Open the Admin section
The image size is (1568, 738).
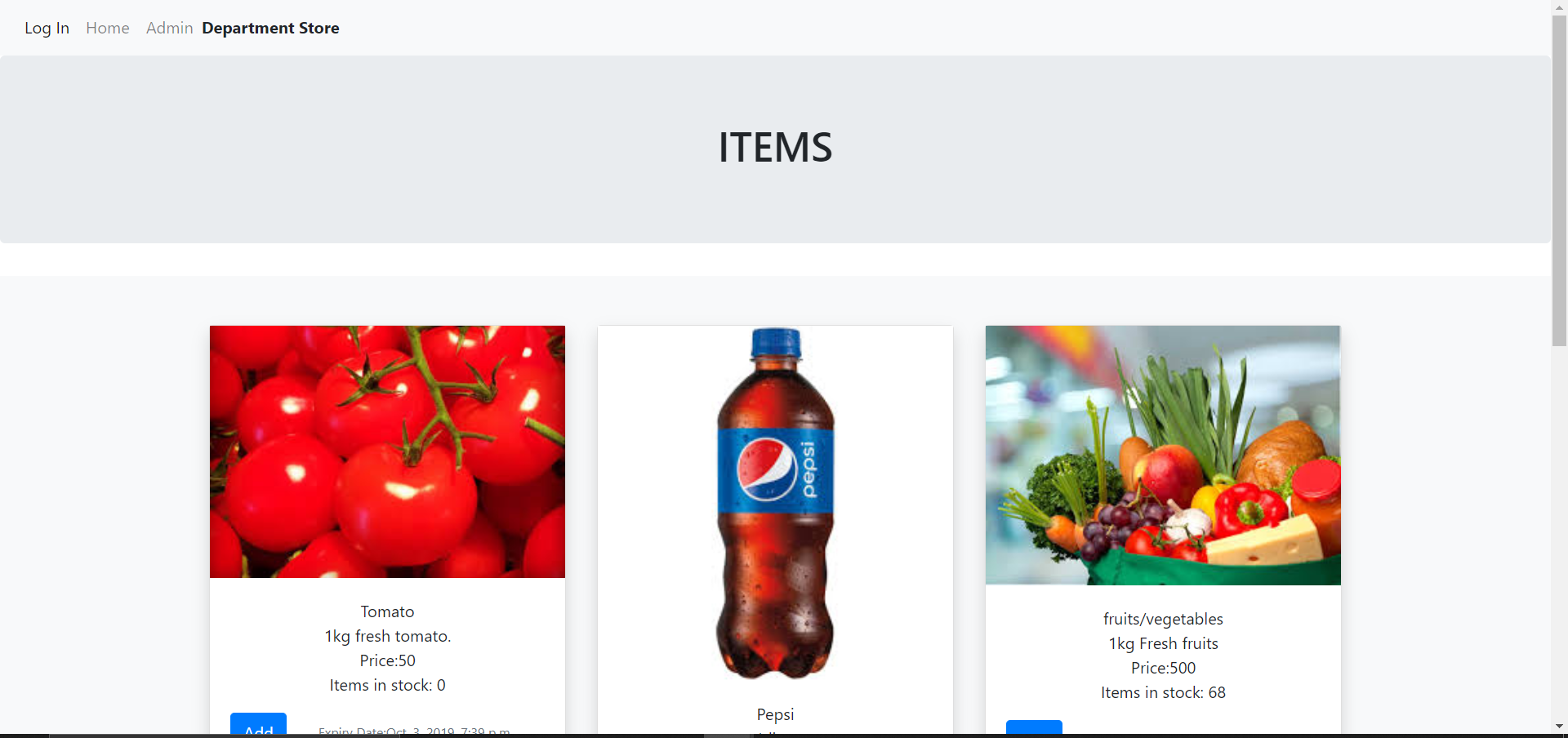(169, 28)
